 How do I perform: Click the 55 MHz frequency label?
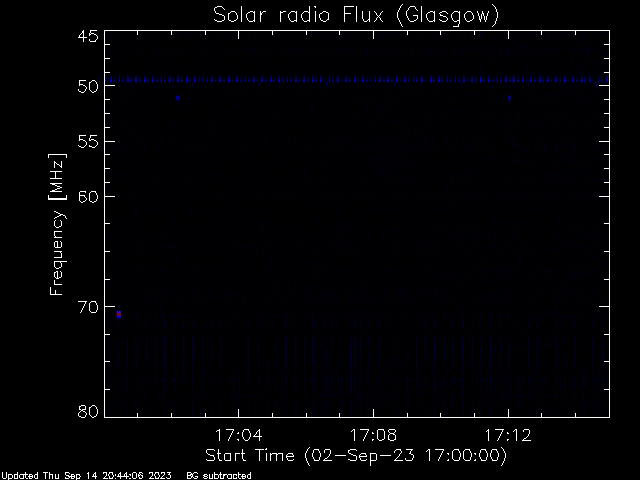click(88, 142)
